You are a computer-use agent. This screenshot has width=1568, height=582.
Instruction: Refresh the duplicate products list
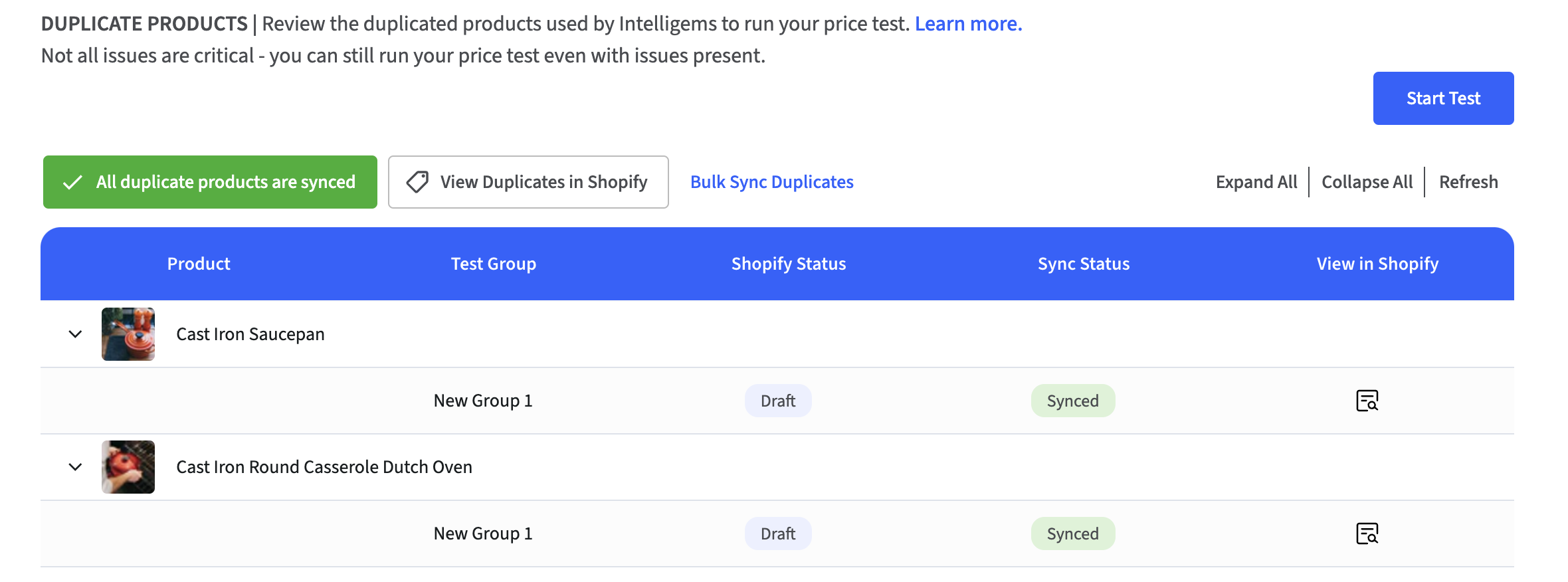[1468, 182]
